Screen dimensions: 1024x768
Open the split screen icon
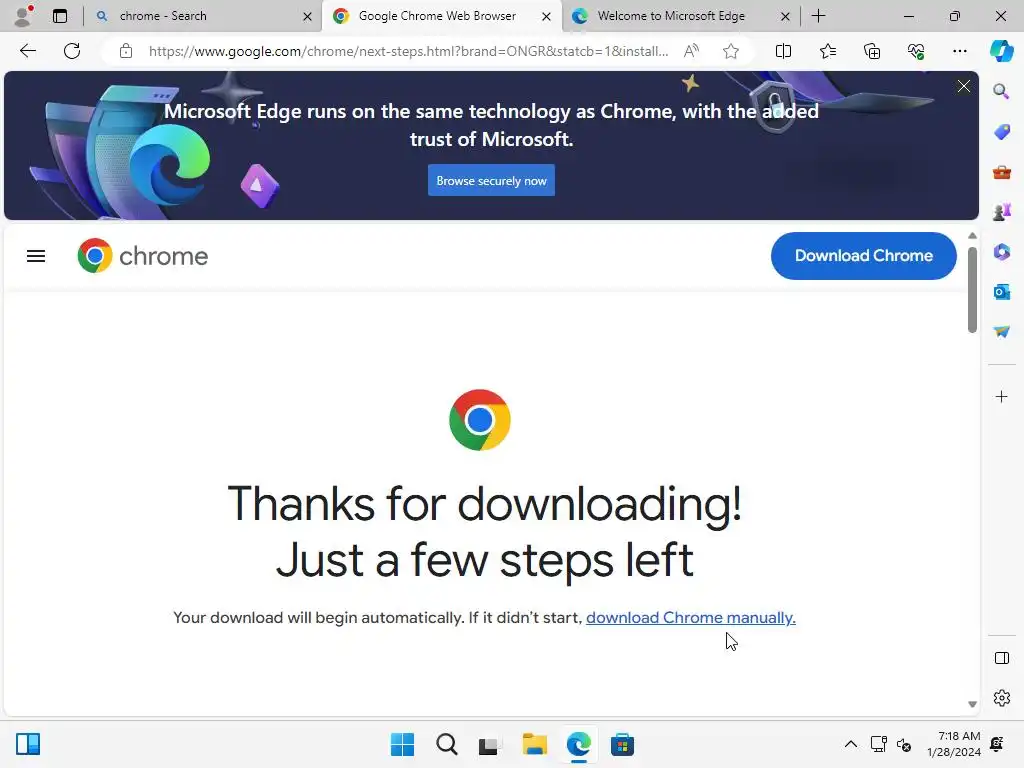(x=783, y=51)
